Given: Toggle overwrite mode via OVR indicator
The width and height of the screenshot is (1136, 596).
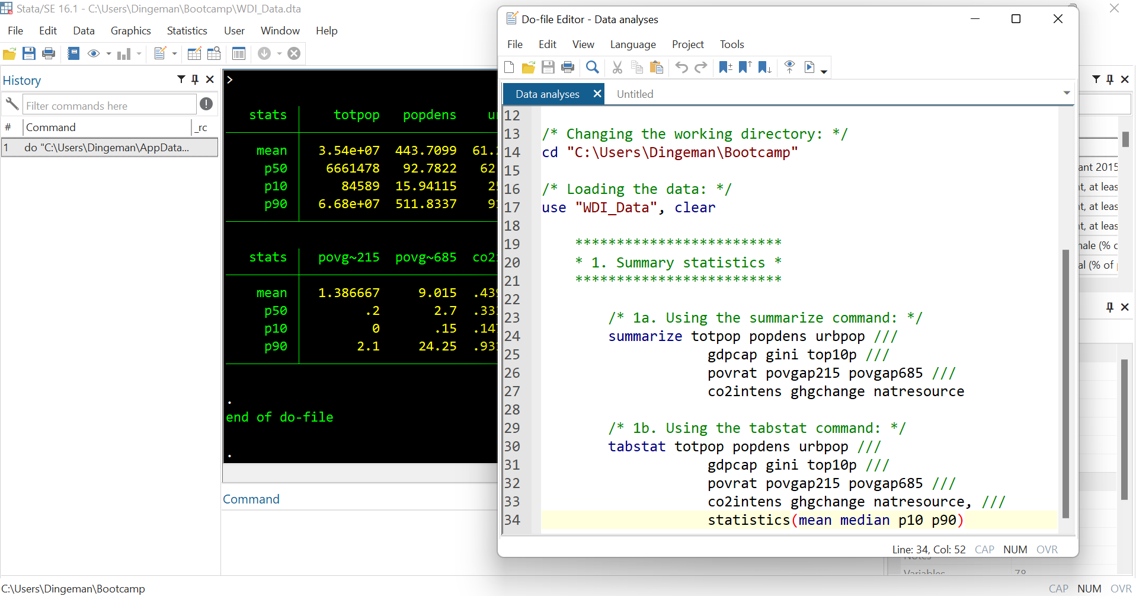Looking at the screenshot, I should tap(1047, 549).
